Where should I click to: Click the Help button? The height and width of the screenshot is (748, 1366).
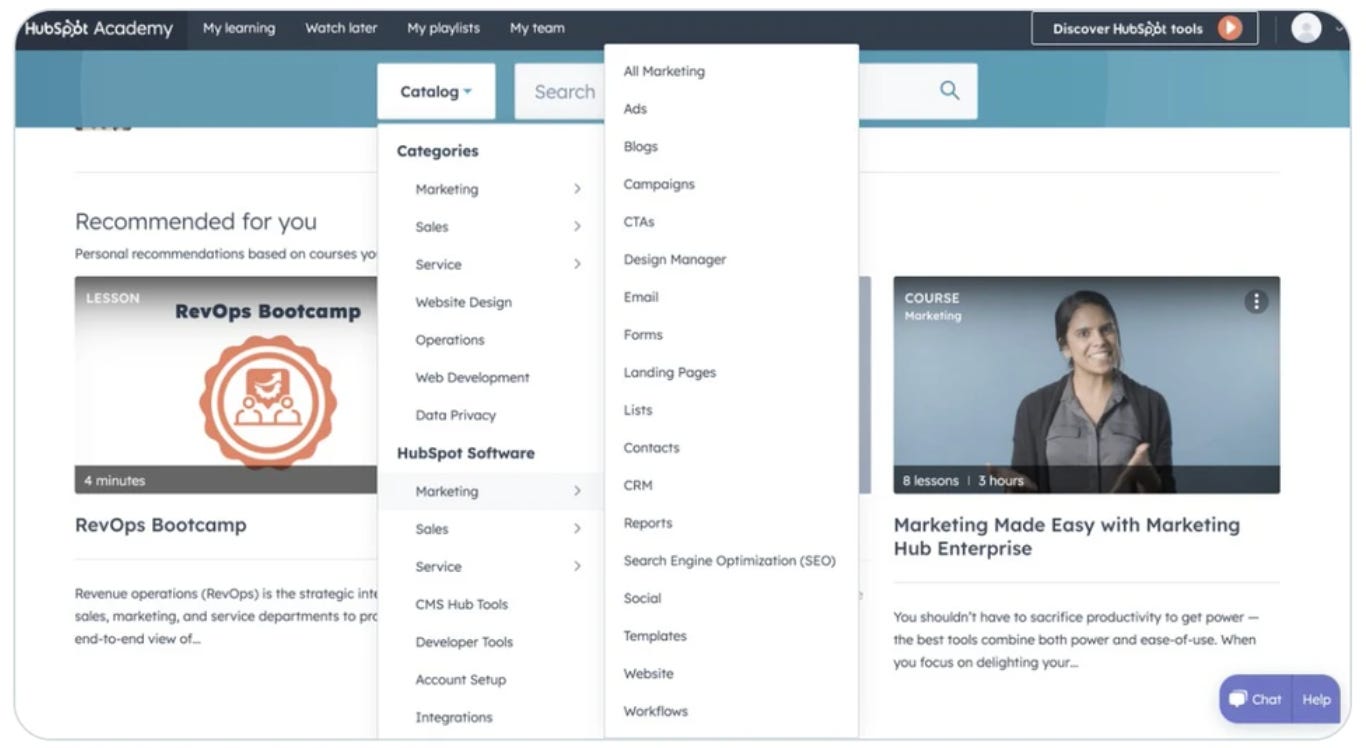1316,699
